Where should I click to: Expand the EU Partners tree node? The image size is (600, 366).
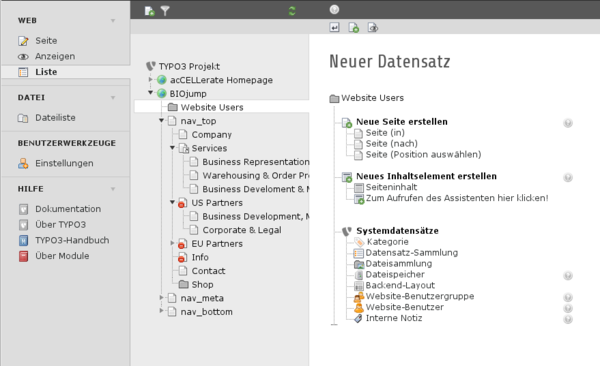point(172,243)
